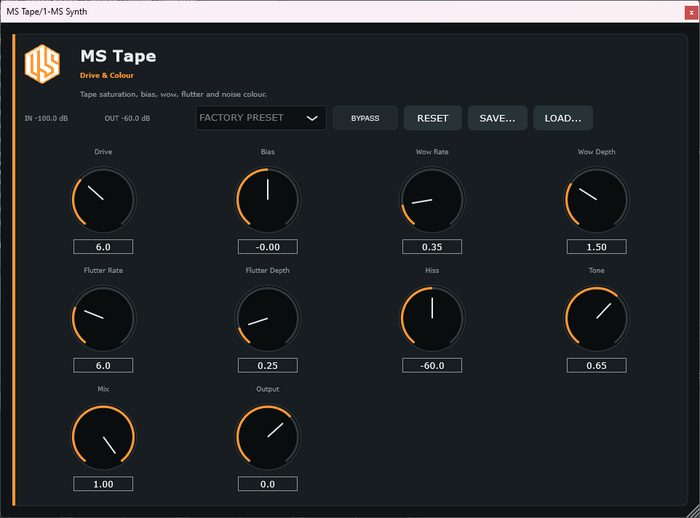
Task: Click the LOAD... button
Action: [563, 118]
